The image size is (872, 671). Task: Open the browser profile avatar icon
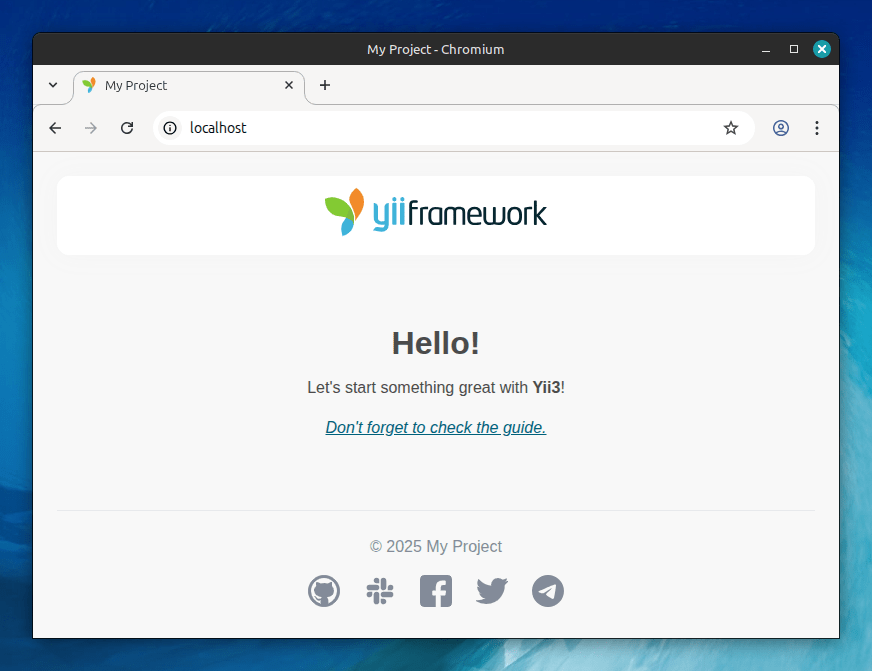coord(781,128)
